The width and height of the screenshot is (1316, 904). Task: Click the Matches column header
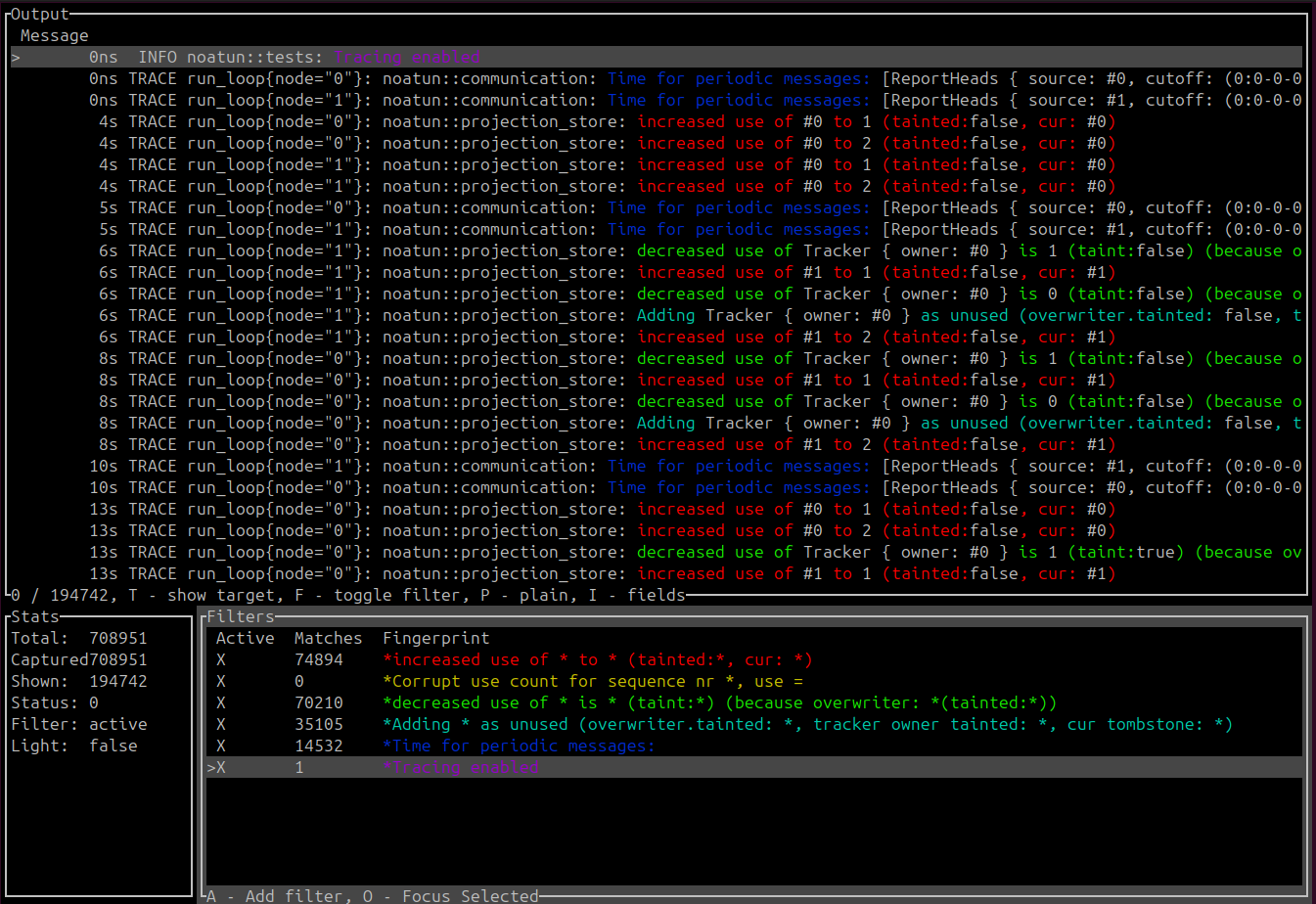pyautogui.click(x=328, y=639)
